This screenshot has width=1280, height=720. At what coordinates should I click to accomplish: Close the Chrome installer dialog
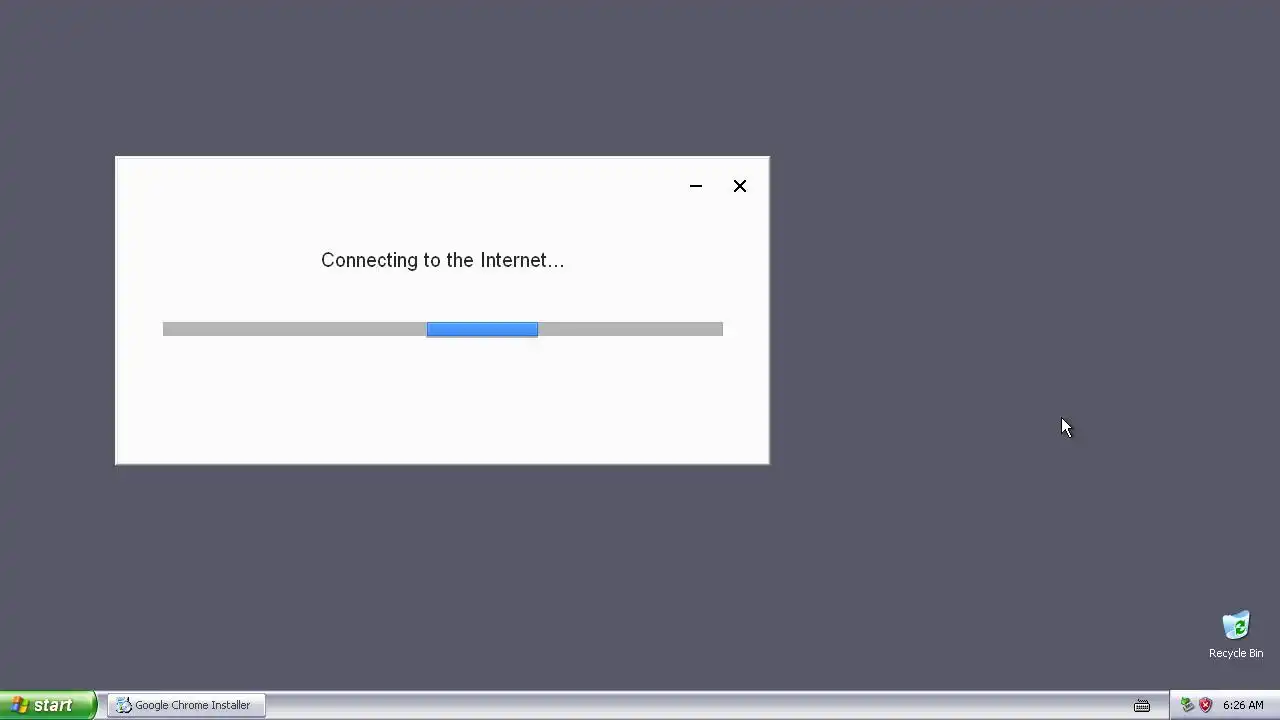click(740, 186)
